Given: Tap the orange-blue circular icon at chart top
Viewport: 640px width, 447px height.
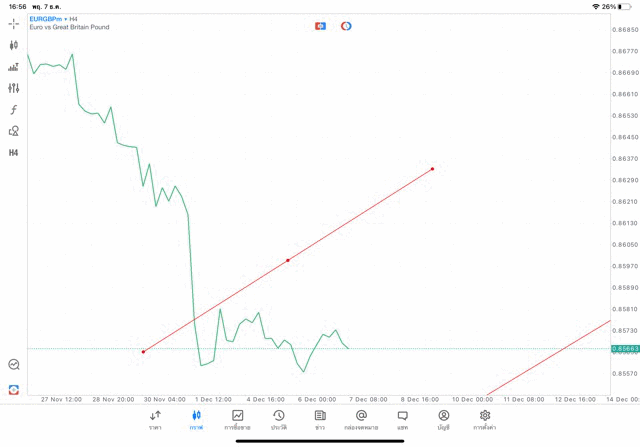Looking at the screenshot, I should 346,25.
